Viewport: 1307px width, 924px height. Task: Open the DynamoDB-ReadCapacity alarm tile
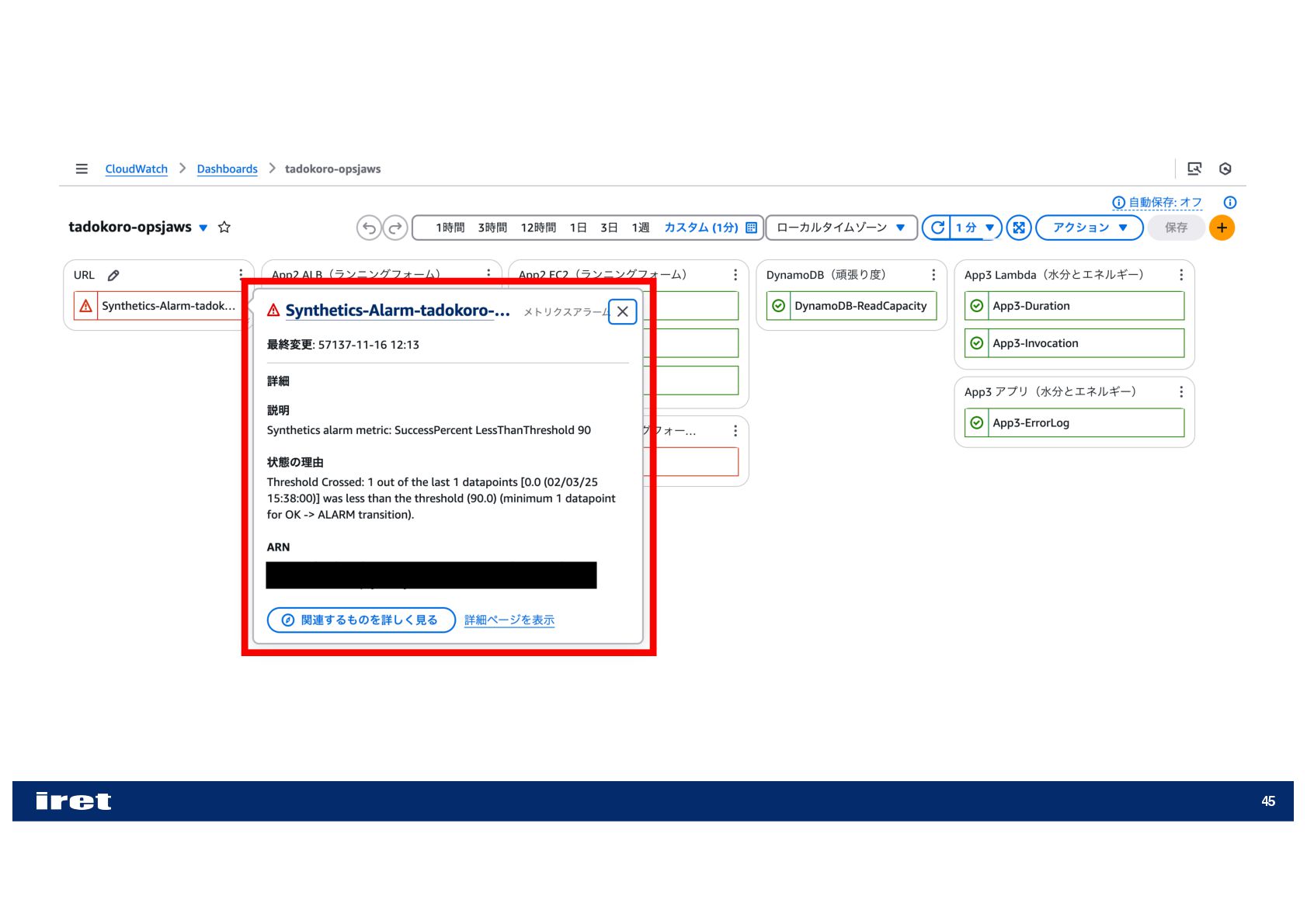(851, 306)
